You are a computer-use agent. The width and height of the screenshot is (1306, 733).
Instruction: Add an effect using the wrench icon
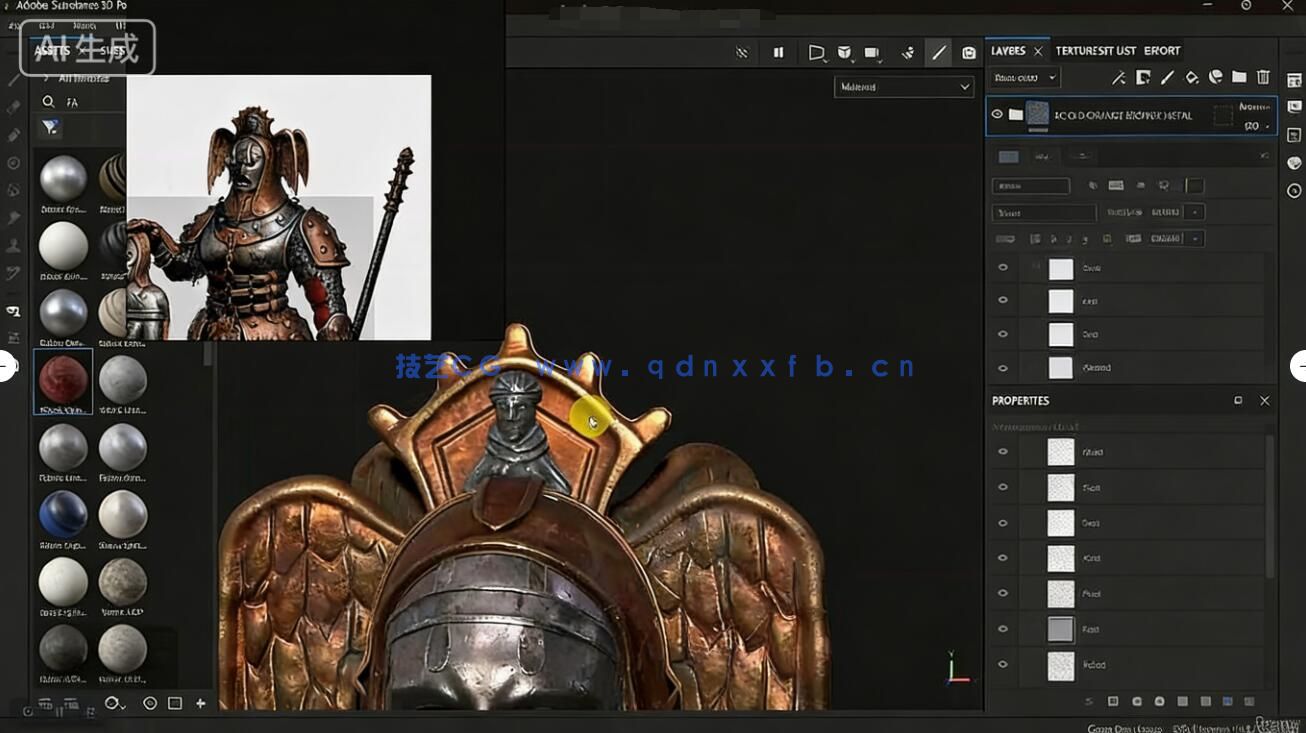pyautogui.click(x=1119, y=77)
